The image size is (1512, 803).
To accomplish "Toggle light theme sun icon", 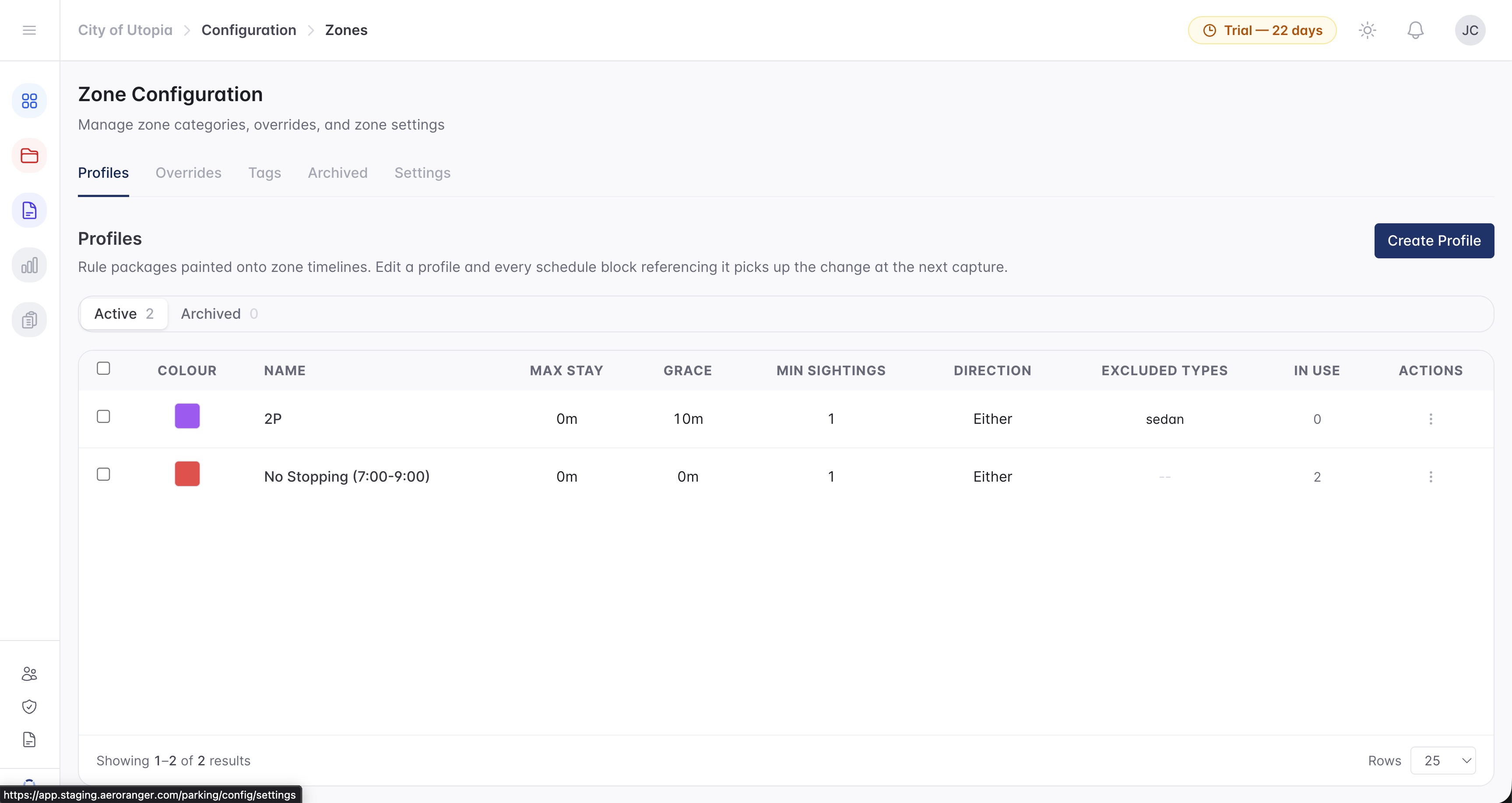I will (x=1368, y=30).
